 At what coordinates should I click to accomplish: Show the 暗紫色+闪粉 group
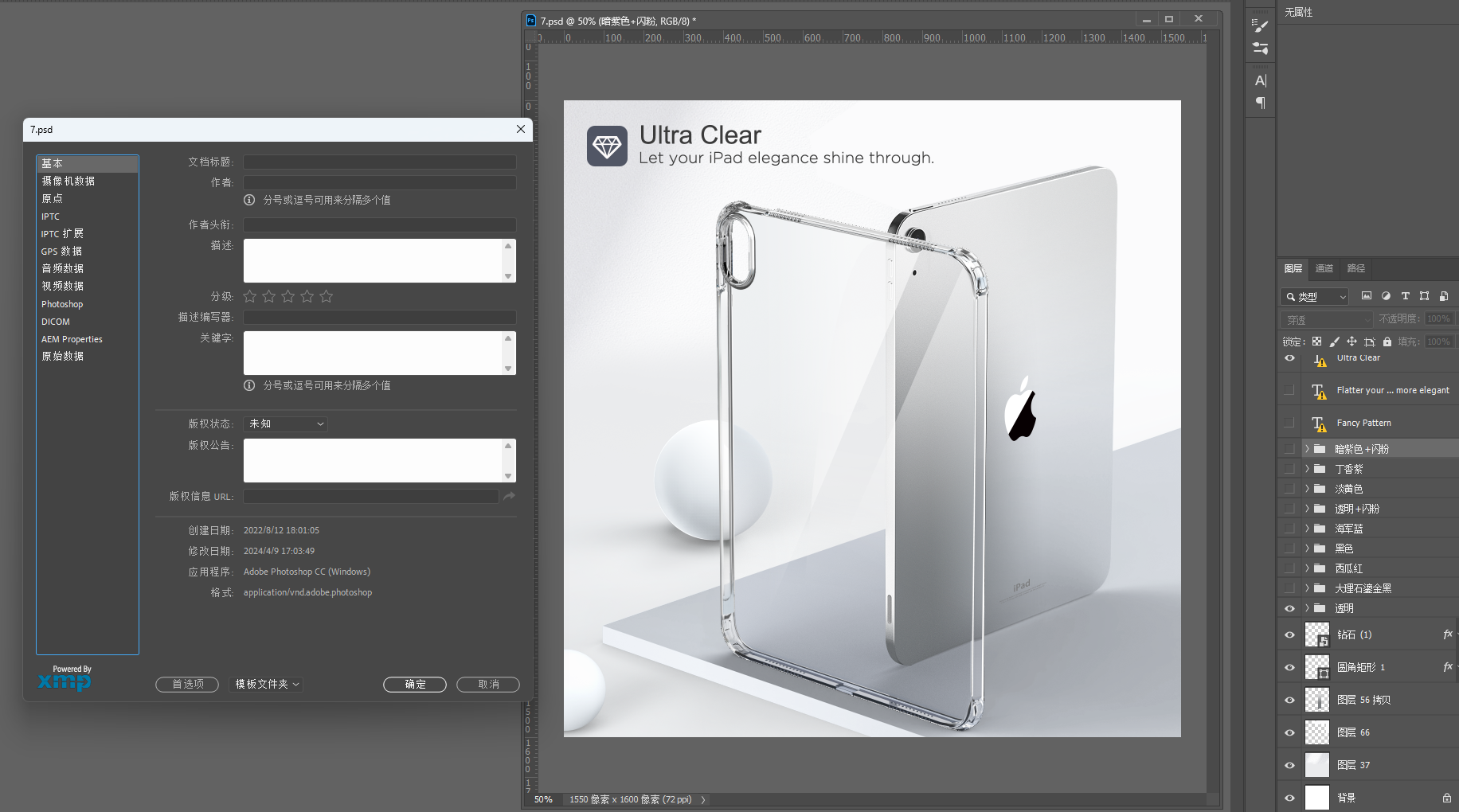1289,449
